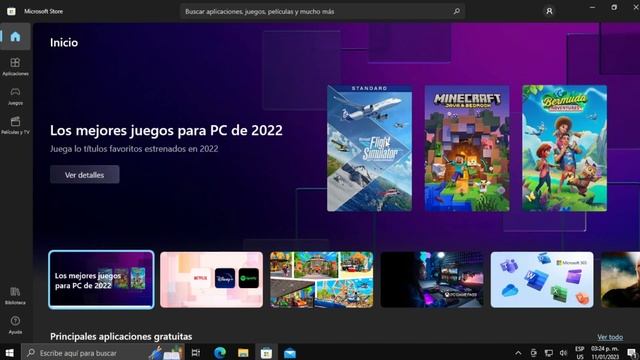Open Biblioteca in sidebar
This screenshot has width=640, height=360.
pyautogui.click(x=16, y=296)
